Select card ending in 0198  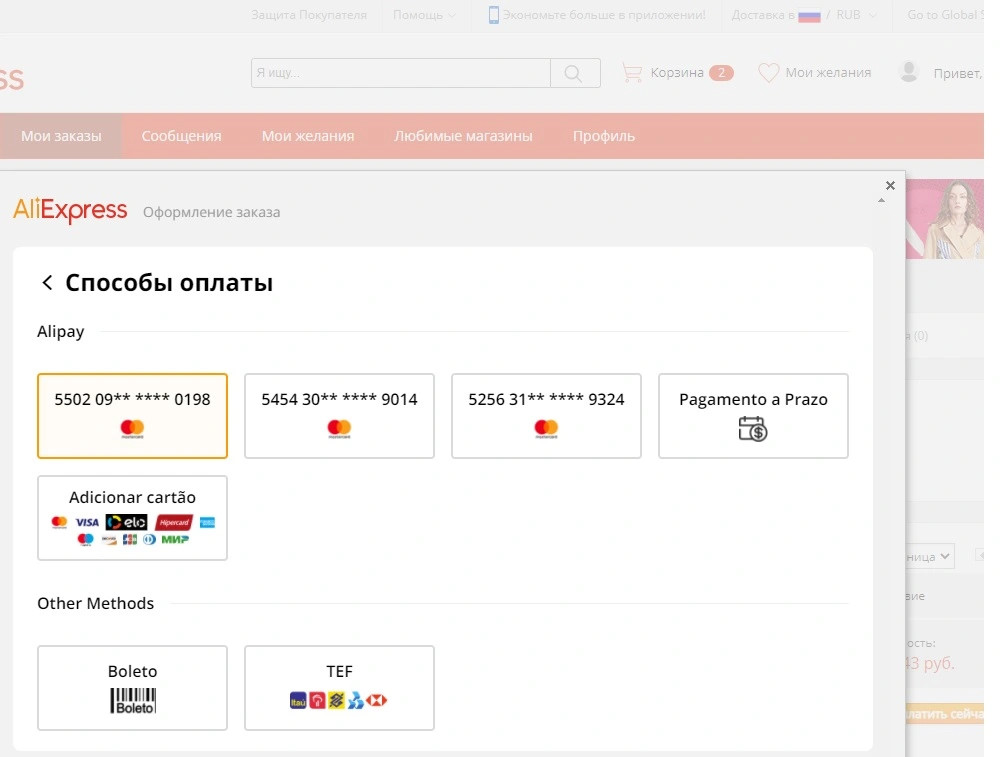pyautogui.click(x=132, y=416)
